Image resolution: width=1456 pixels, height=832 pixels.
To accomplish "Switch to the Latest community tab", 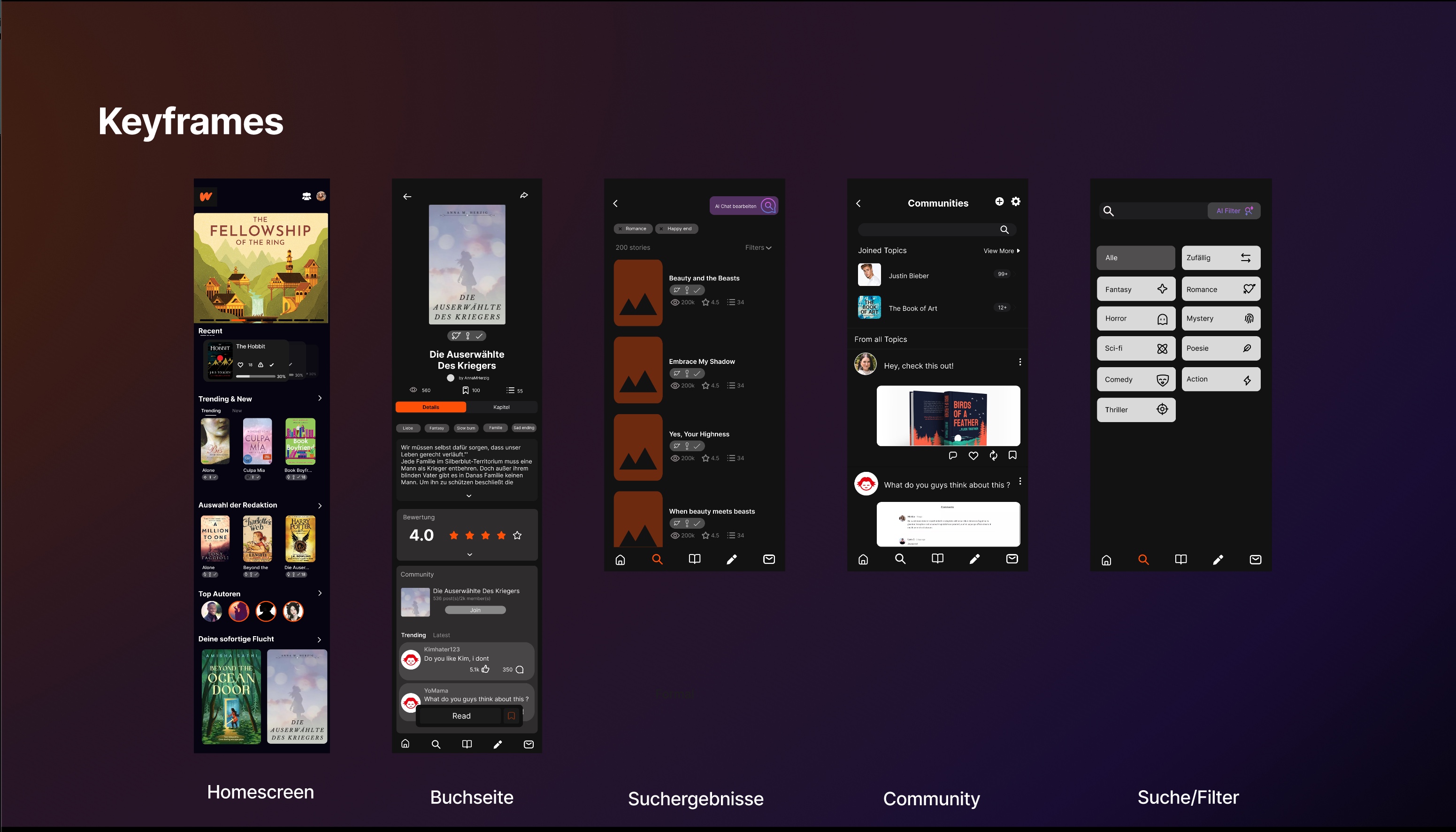I will coord(441,635).
